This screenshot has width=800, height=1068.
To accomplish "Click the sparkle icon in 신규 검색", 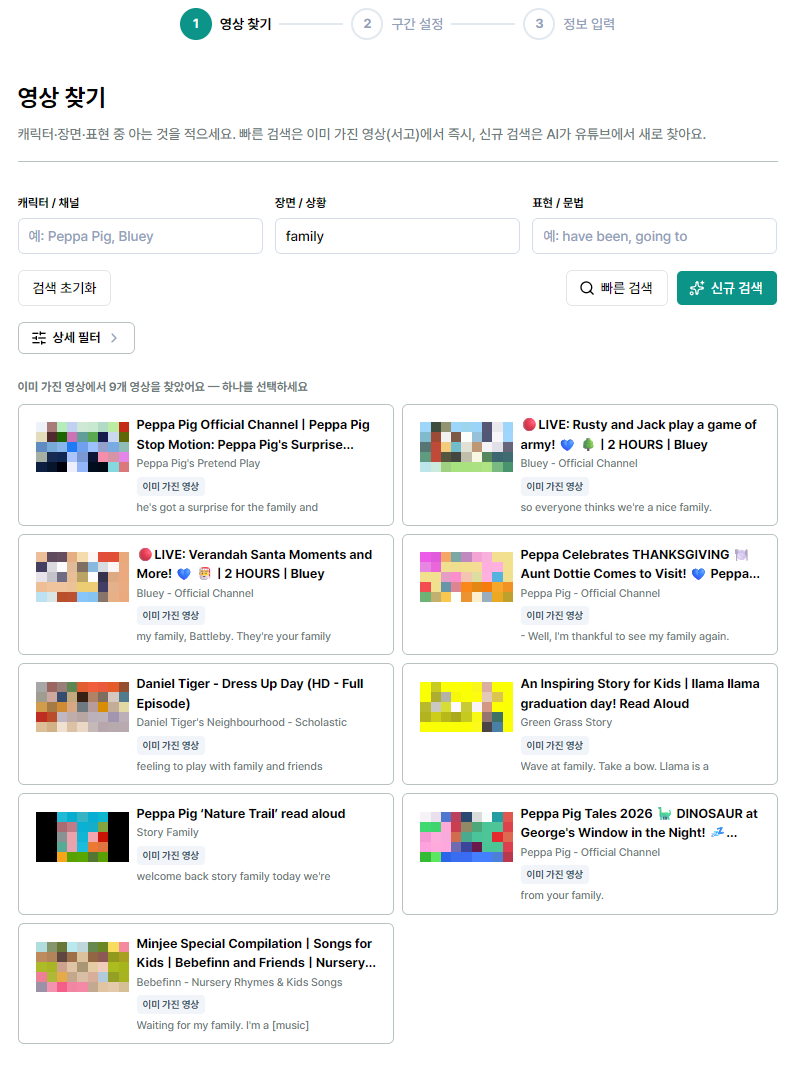I will [697, 288].
